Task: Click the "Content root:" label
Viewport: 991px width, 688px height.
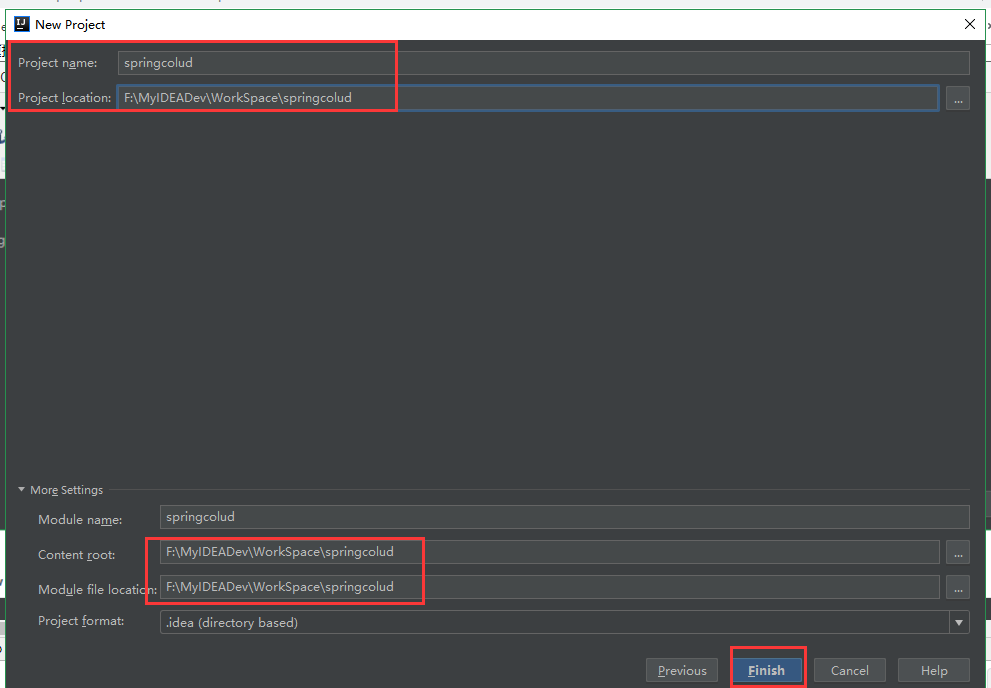Action: (76, 555)
